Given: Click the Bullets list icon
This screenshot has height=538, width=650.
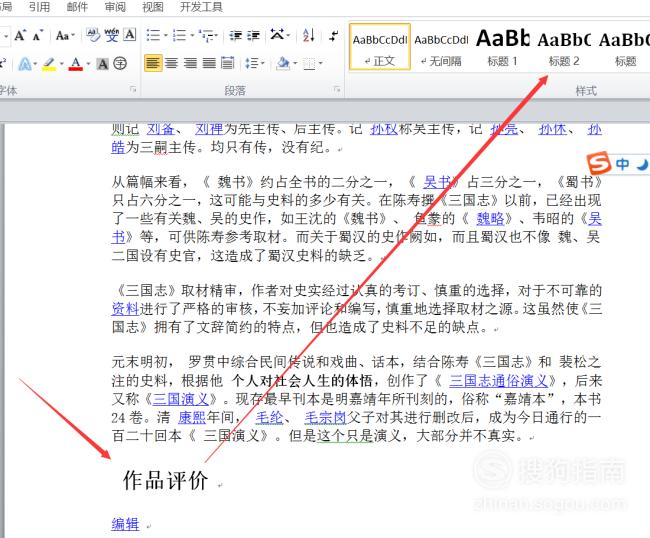Looking at the screenshot, I should 153,35.
